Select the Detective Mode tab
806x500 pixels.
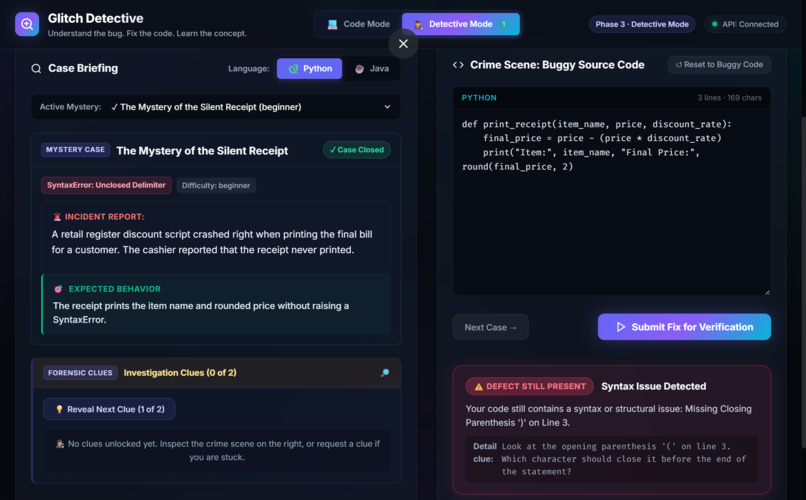461,24
